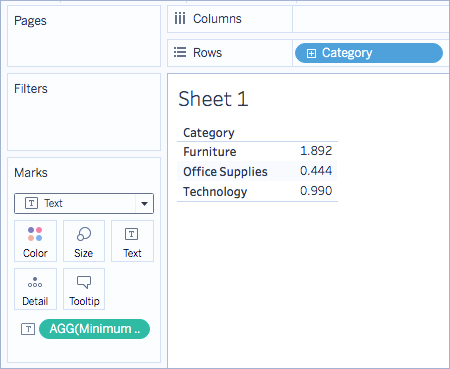Click the Pages shelf label
Screen dimensions: 450x369
pos(30,21)
